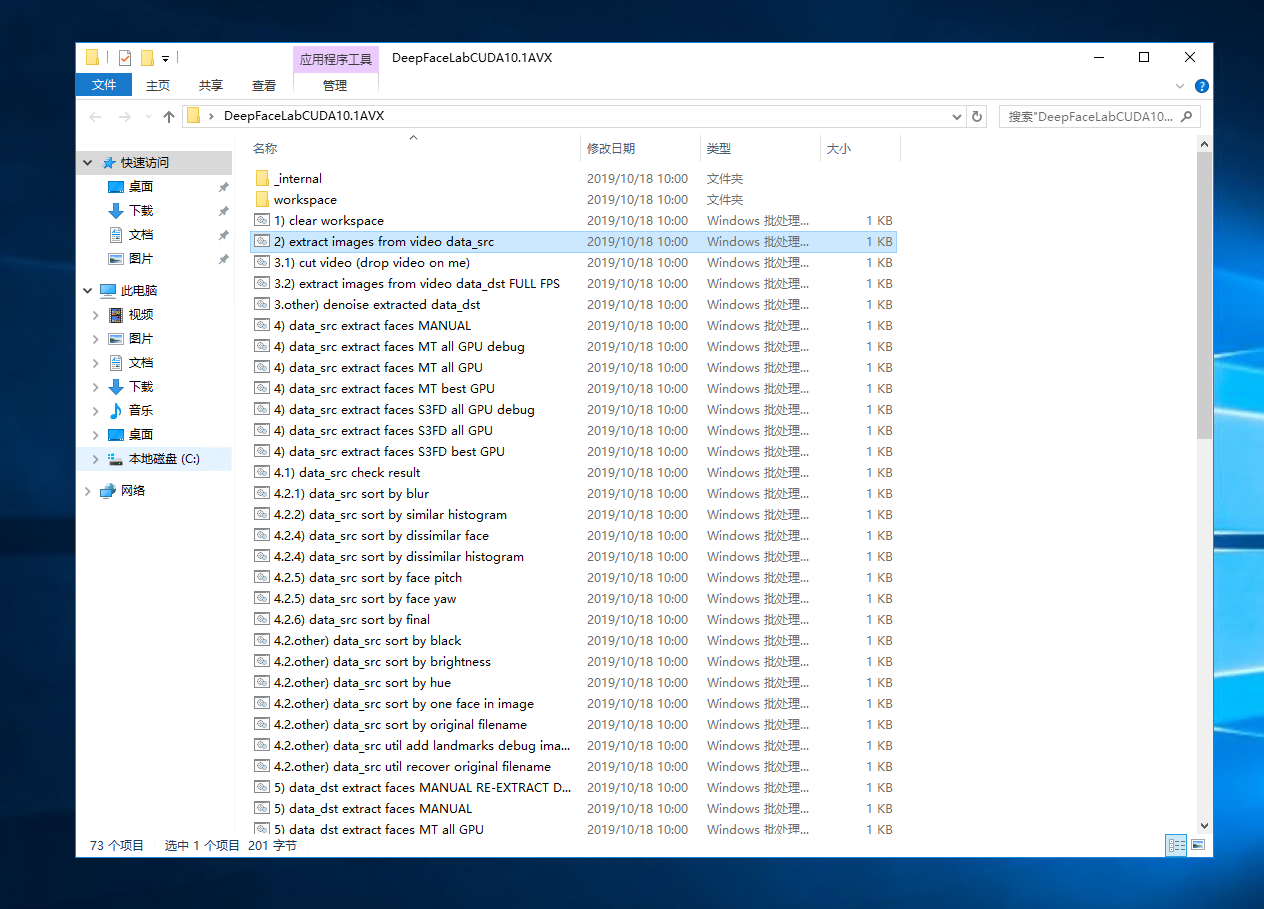Select '3.2) extract images from video data_dst FULL FPS'
1264x909 pixels.
coord(573,283)
